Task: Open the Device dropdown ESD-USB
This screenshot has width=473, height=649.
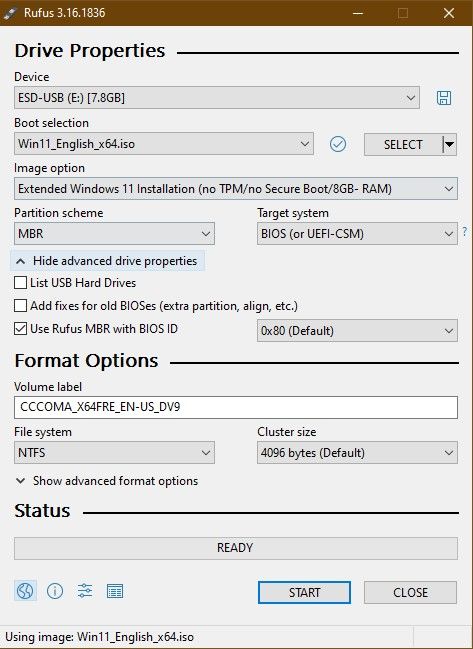Action: (x=217, y=98)
